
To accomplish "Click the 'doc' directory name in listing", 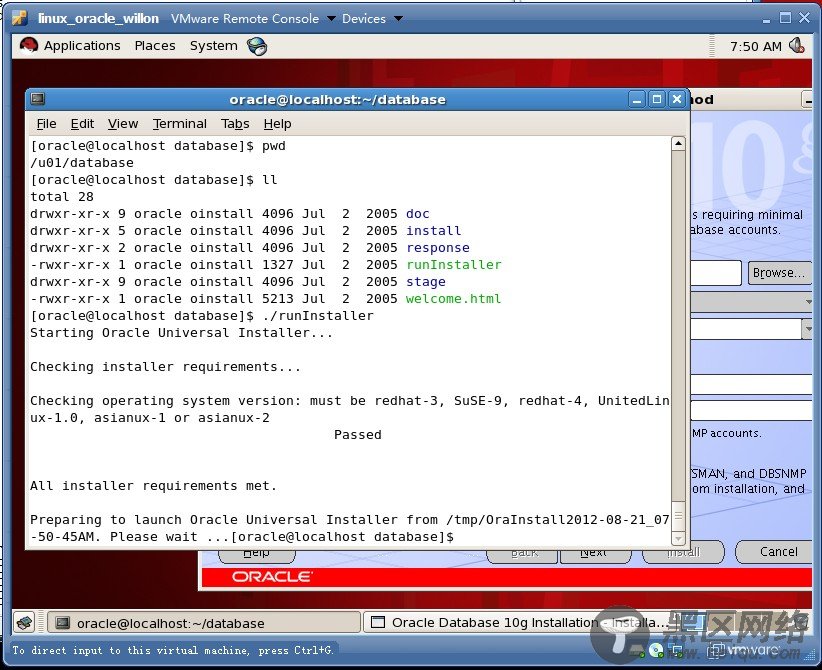I will [418, 214].
